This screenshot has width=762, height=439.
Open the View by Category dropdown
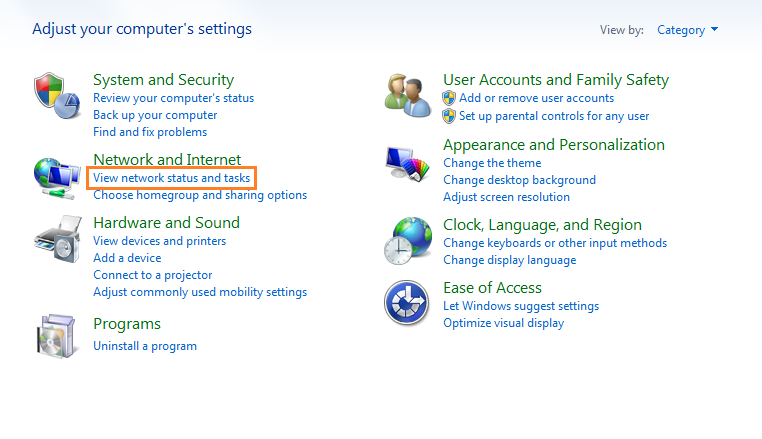tap(687, 30)
